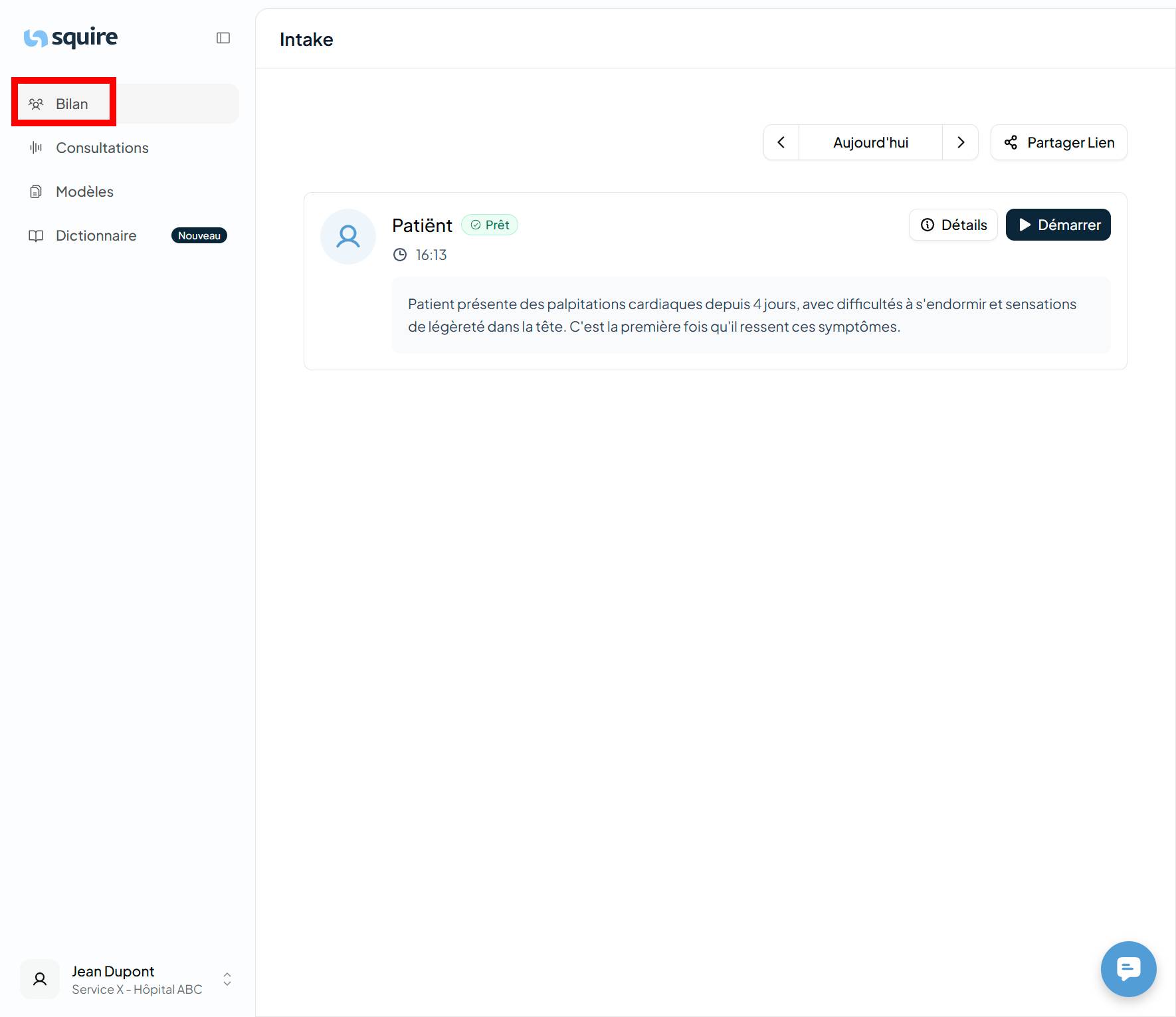Screen dimensions: 1176x1017
Task: Open the Modèles menu item
Action: click(x=85, y=191)
